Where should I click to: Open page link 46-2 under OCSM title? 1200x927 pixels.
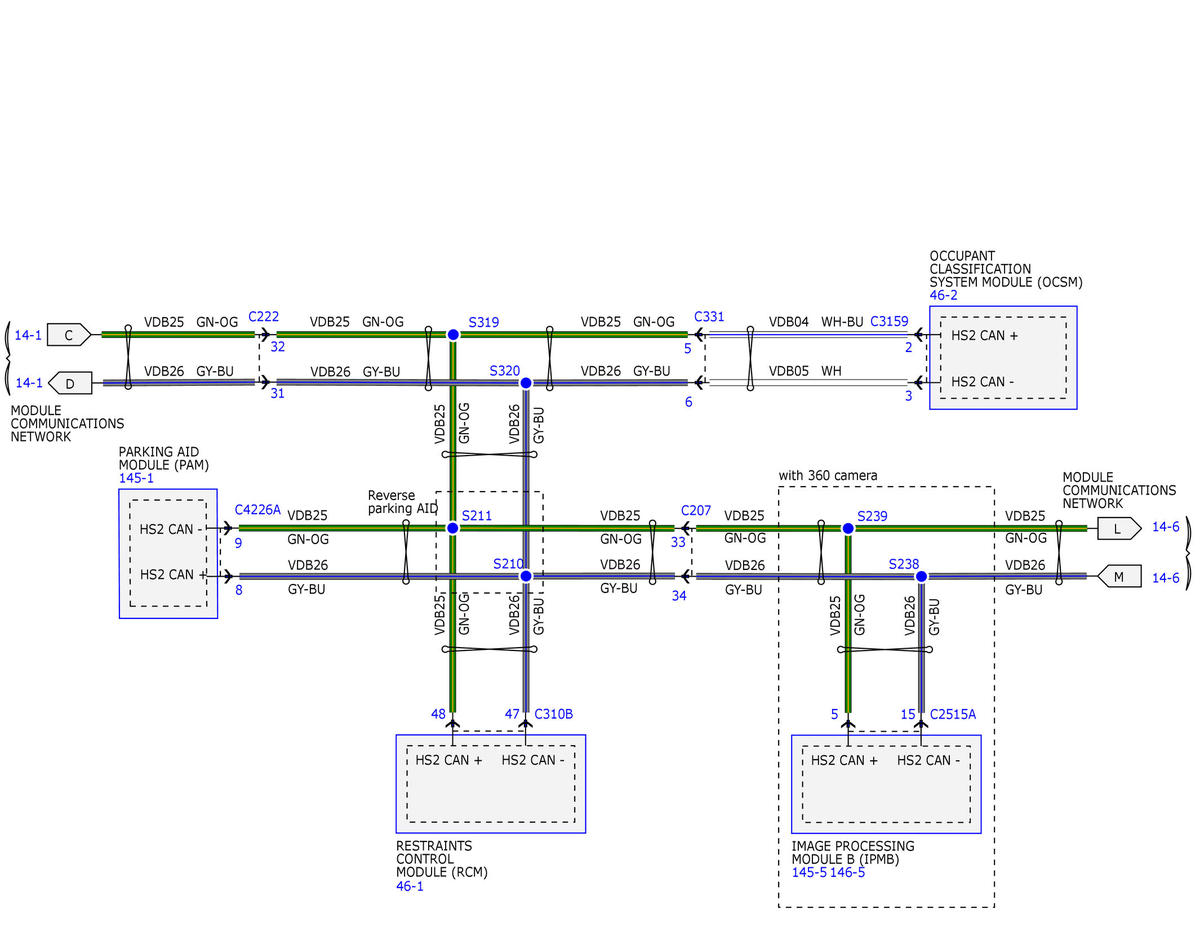pyautogui.click(x=943, y=296)
